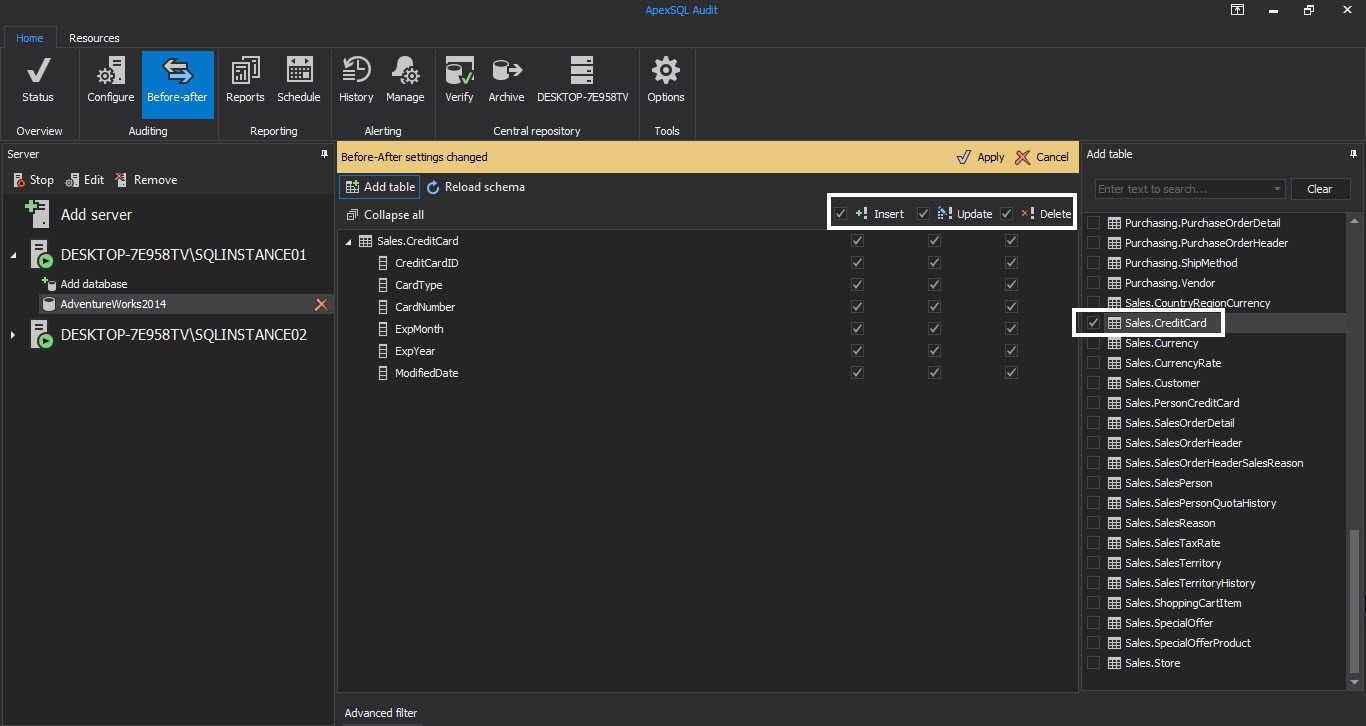Uncheck Update for ExpMonth column
Screen dimensions: 1366x726
pos(934,329)
